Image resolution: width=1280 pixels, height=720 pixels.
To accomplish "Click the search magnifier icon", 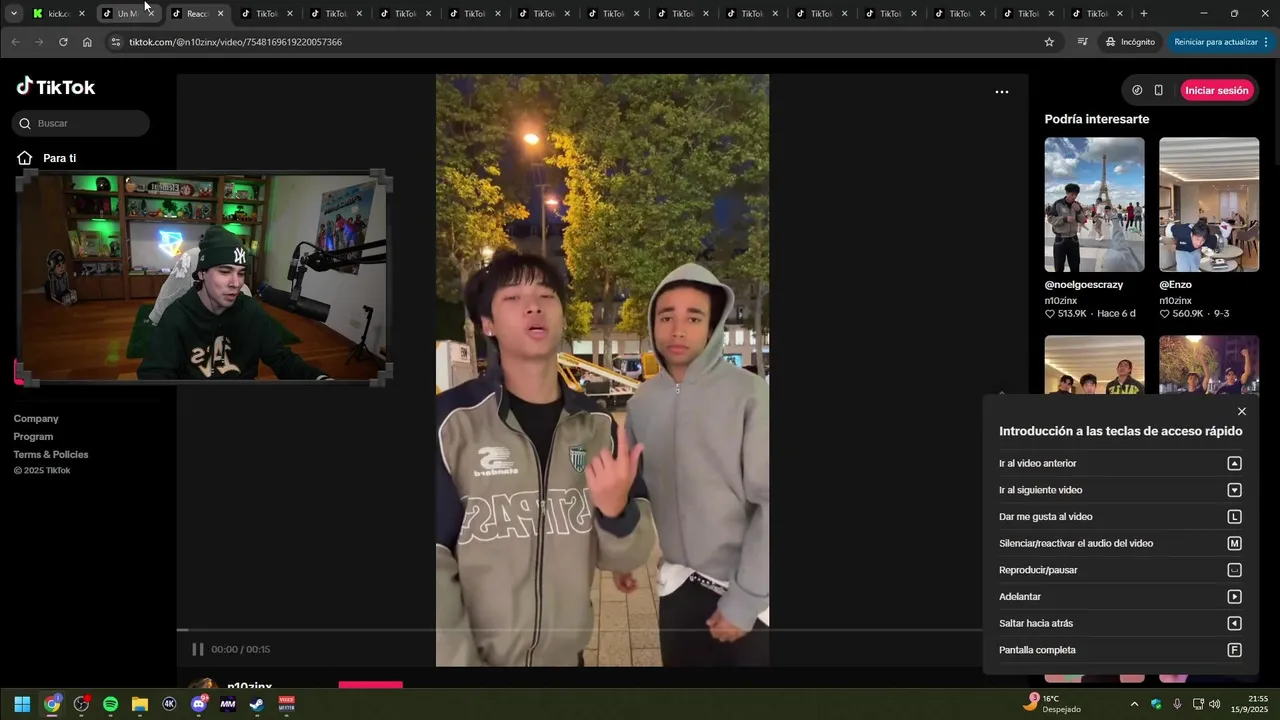I will point(25,124).
